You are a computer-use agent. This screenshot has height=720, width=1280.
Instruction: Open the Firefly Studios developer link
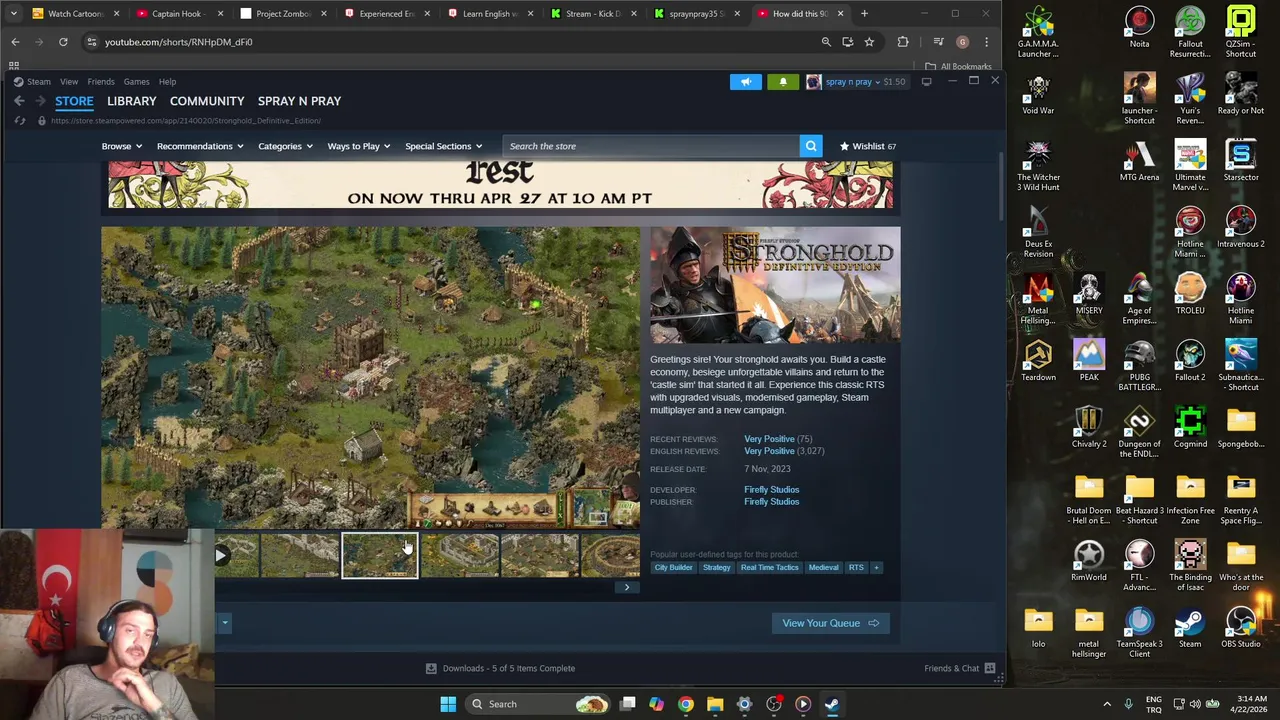click(x=771, y=490)
